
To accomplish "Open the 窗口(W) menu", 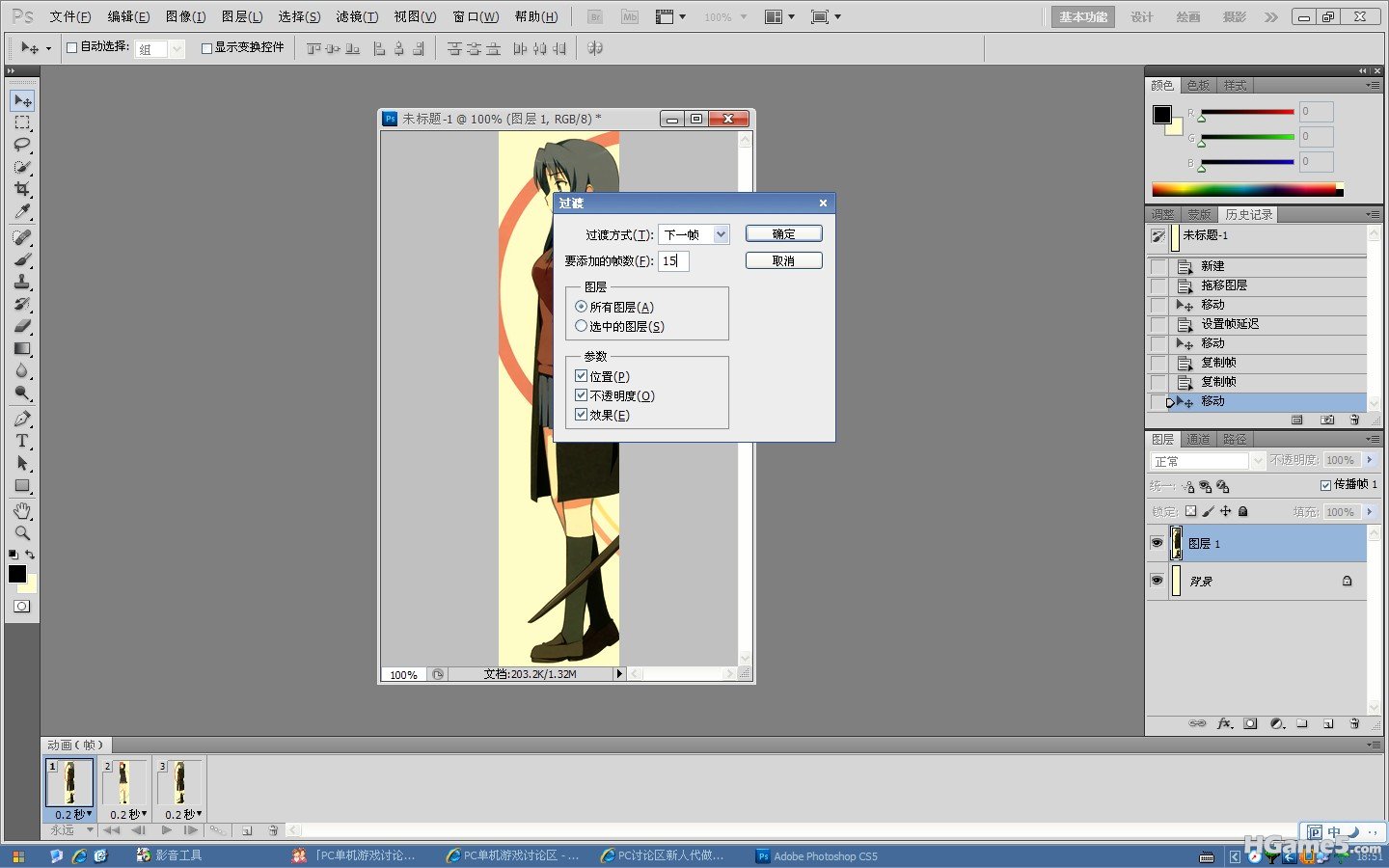I will point(476,16).
